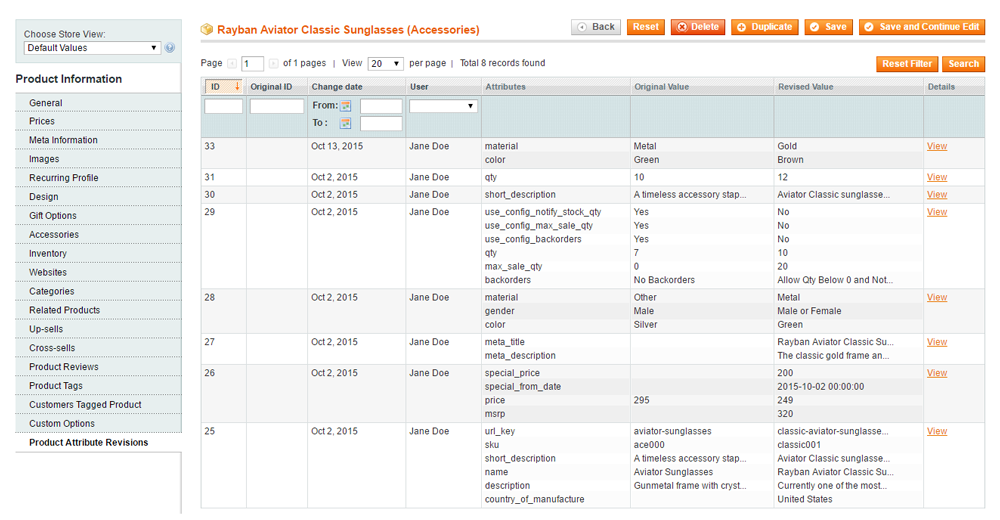
Task: Switch to the Meta Information tab
Action: pos(63,140)
